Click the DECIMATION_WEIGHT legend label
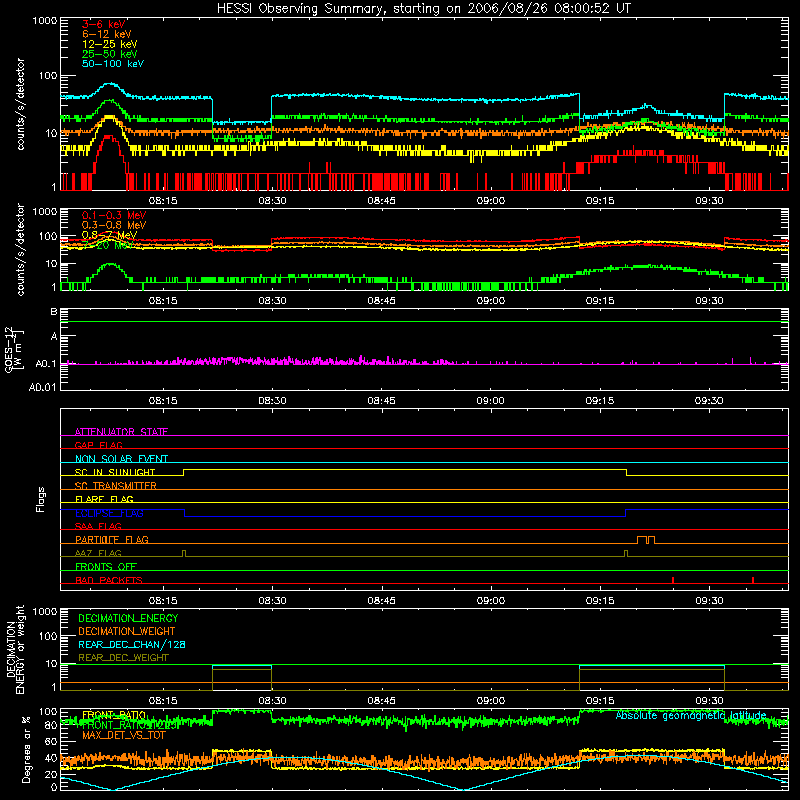The width and height of the screenshot is (800, 800). 127,631
